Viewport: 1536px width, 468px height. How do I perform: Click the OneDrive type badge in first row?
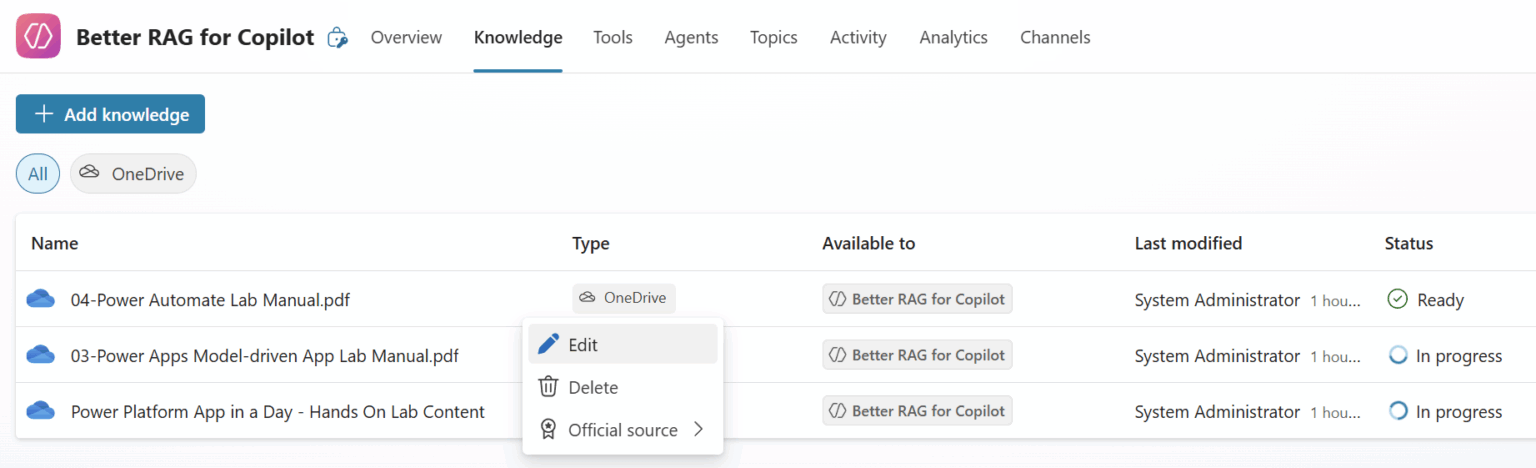click(624, 298)
